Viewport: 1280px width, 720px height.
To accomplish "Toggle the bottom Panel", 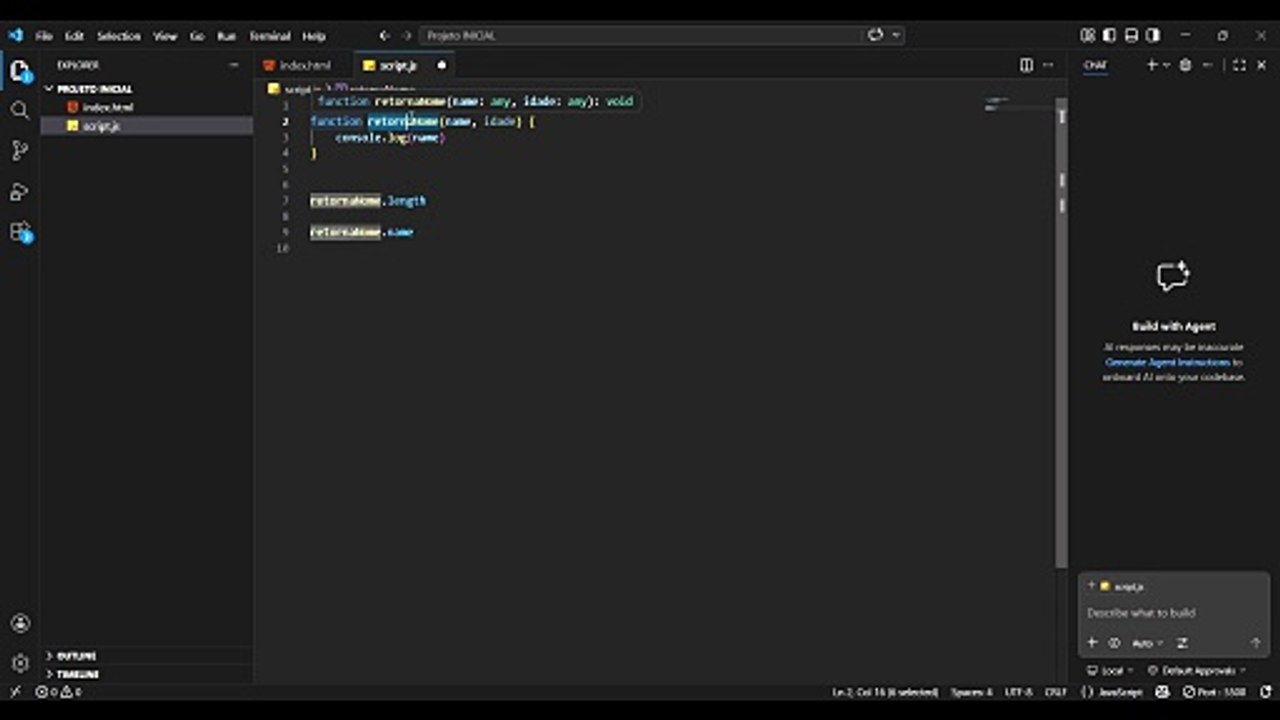I will (1131, 35).
